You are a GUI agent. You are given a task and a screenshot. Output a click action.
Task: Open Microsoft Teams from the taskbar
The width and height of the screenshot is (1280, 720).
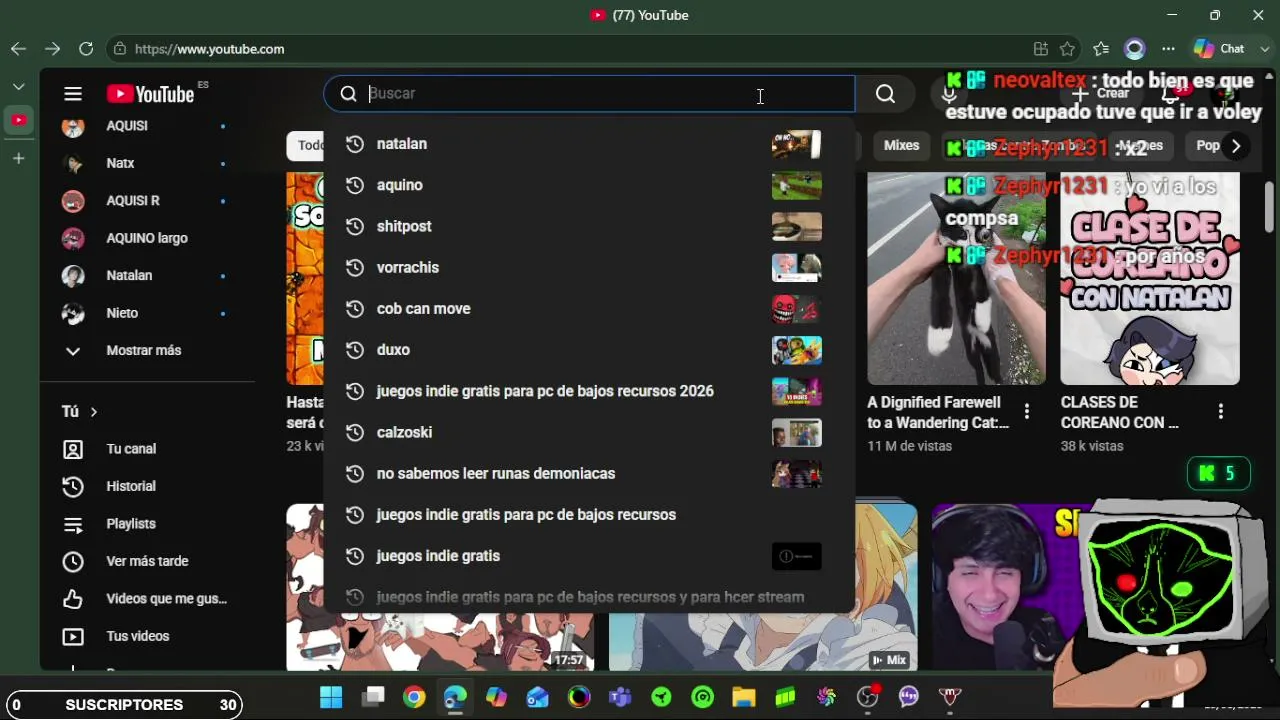click(620, 697)
